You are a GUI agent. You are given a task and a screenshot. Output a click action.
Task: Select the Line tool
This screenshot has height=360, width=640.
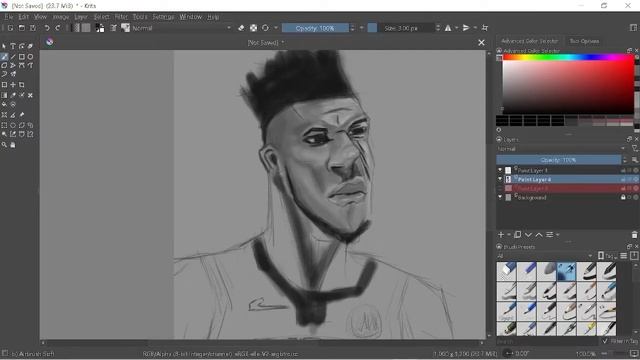(x=13, y=57)
